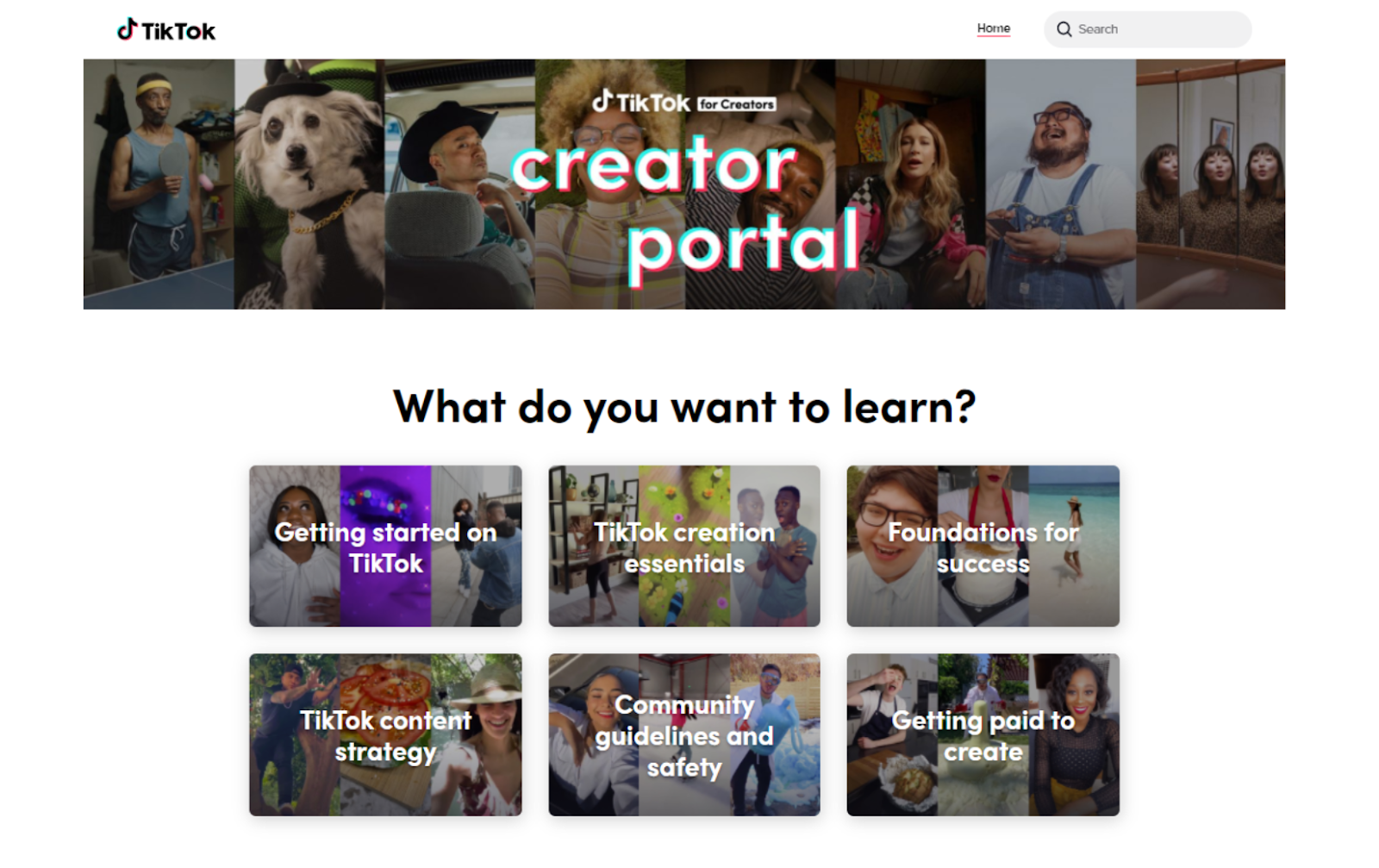Open Getting started on TikTok card
This screenshot has width=1379, height=868.
pyautogui.click(x=385, y=546)
